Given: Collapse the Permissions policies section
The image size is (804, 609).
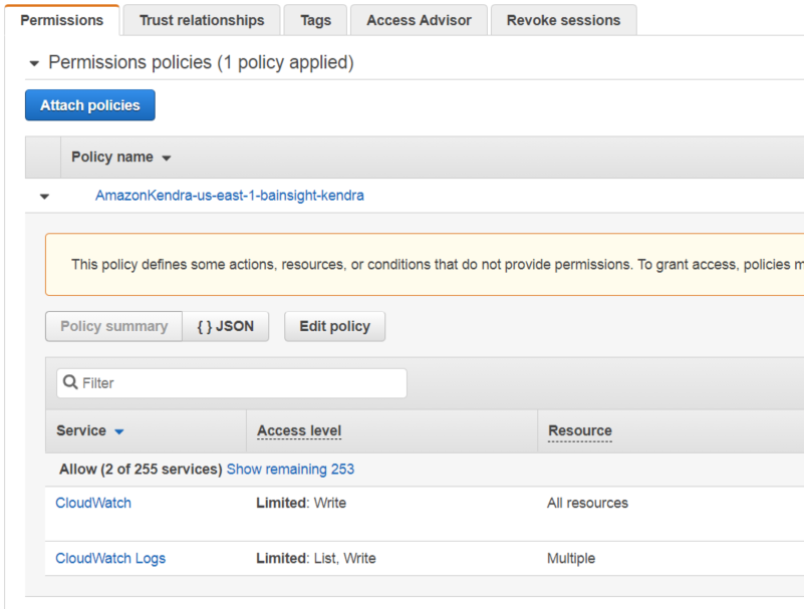Looking at the screenshot, I should pos(35,64).
